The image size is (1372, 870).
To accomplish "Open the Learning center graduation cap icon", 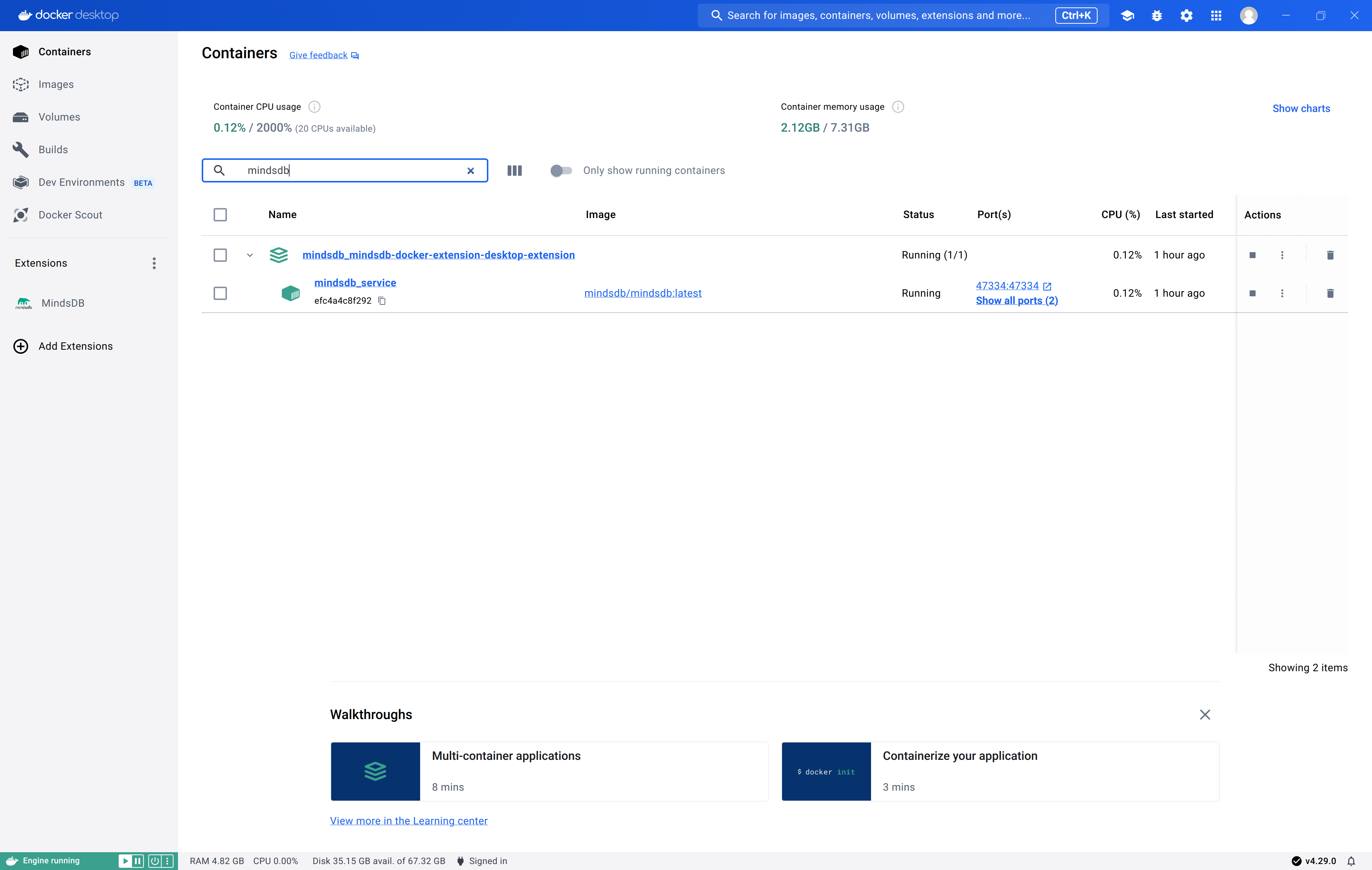I will [x=1127, y=15].
